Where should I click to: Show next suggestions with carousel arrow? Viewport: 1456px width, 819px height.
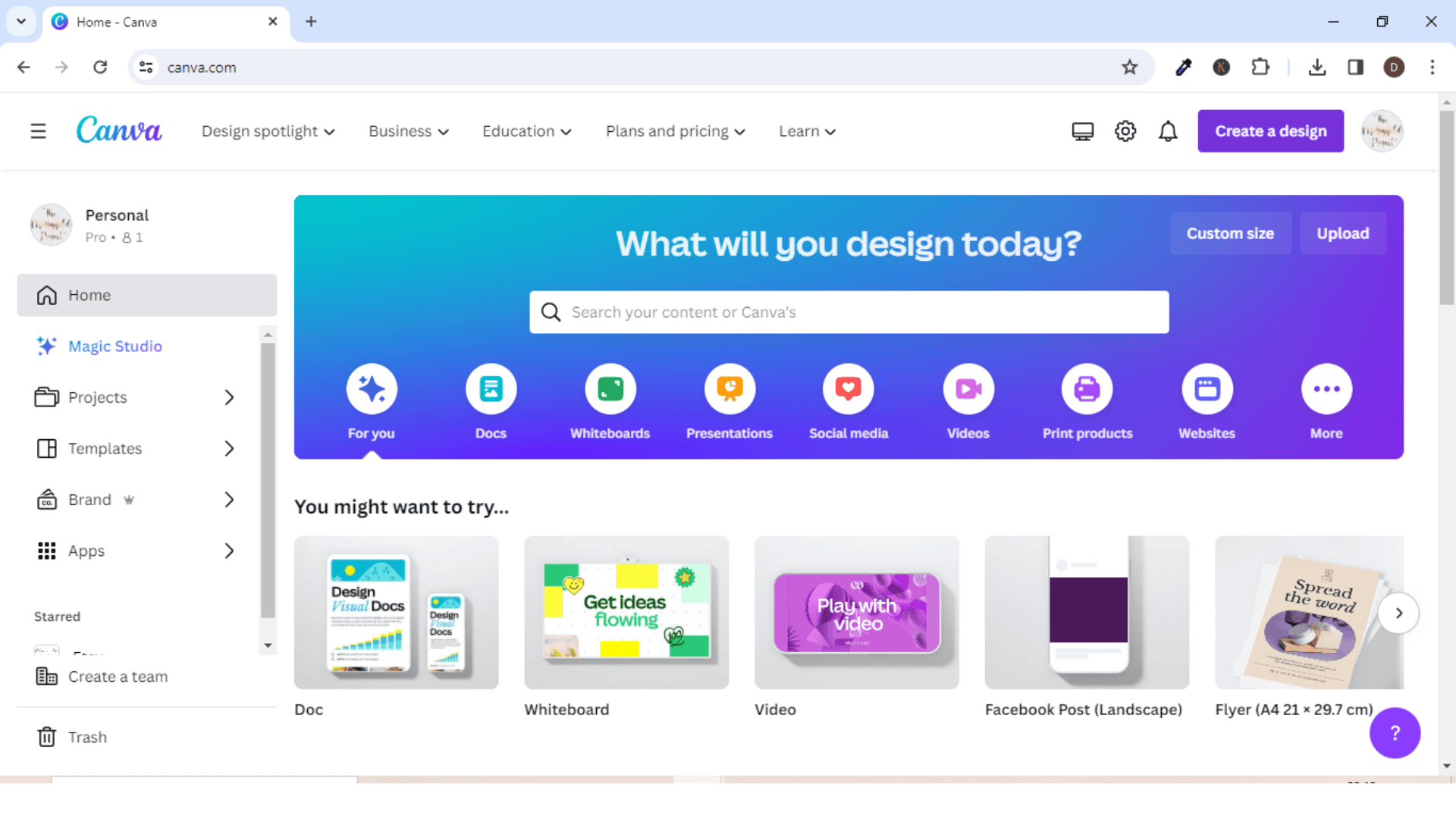pos(1398,613)
